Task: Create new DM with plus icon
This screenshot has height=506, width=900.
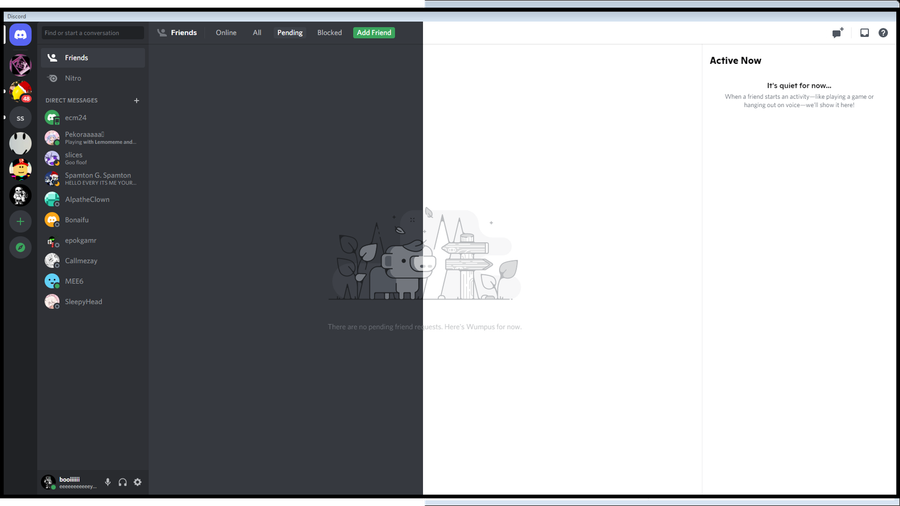Action: click(137, 100)
